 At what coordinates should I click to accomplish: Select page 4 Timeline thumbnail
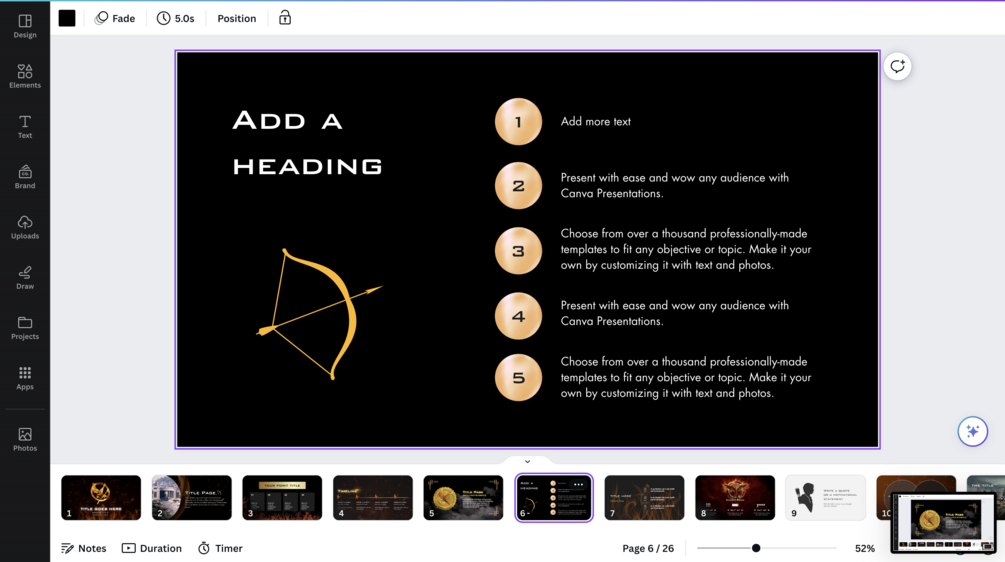[x=372, y=497]
